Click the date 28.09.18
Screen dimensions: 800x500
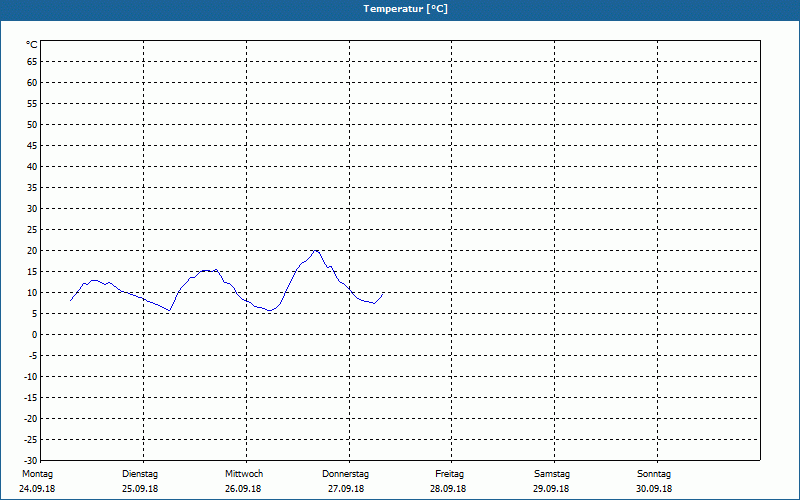[x=448, y=489]
